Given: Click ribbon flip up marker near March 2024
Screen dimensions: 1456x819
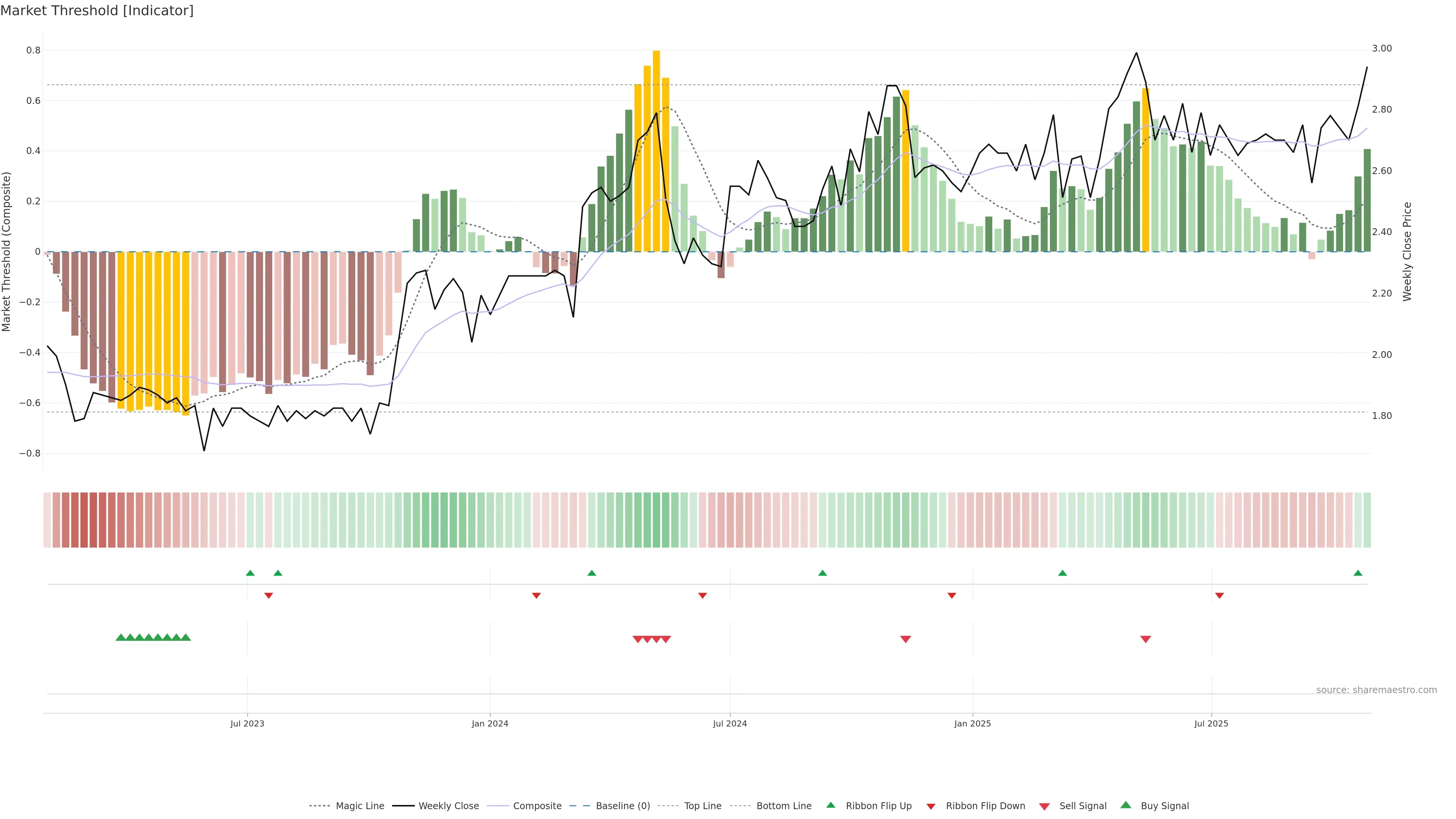Looking at the screenshot, I should [592, 573].
